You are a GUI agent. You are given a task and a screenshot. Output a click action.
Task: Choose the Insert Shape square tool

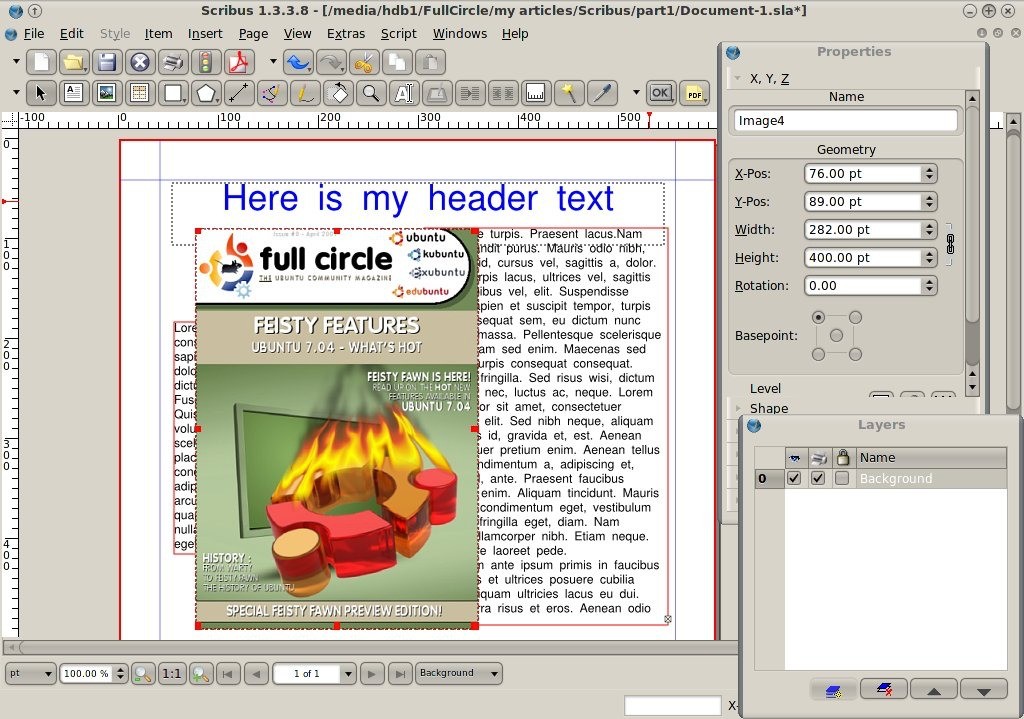click(x=173, y=93)
